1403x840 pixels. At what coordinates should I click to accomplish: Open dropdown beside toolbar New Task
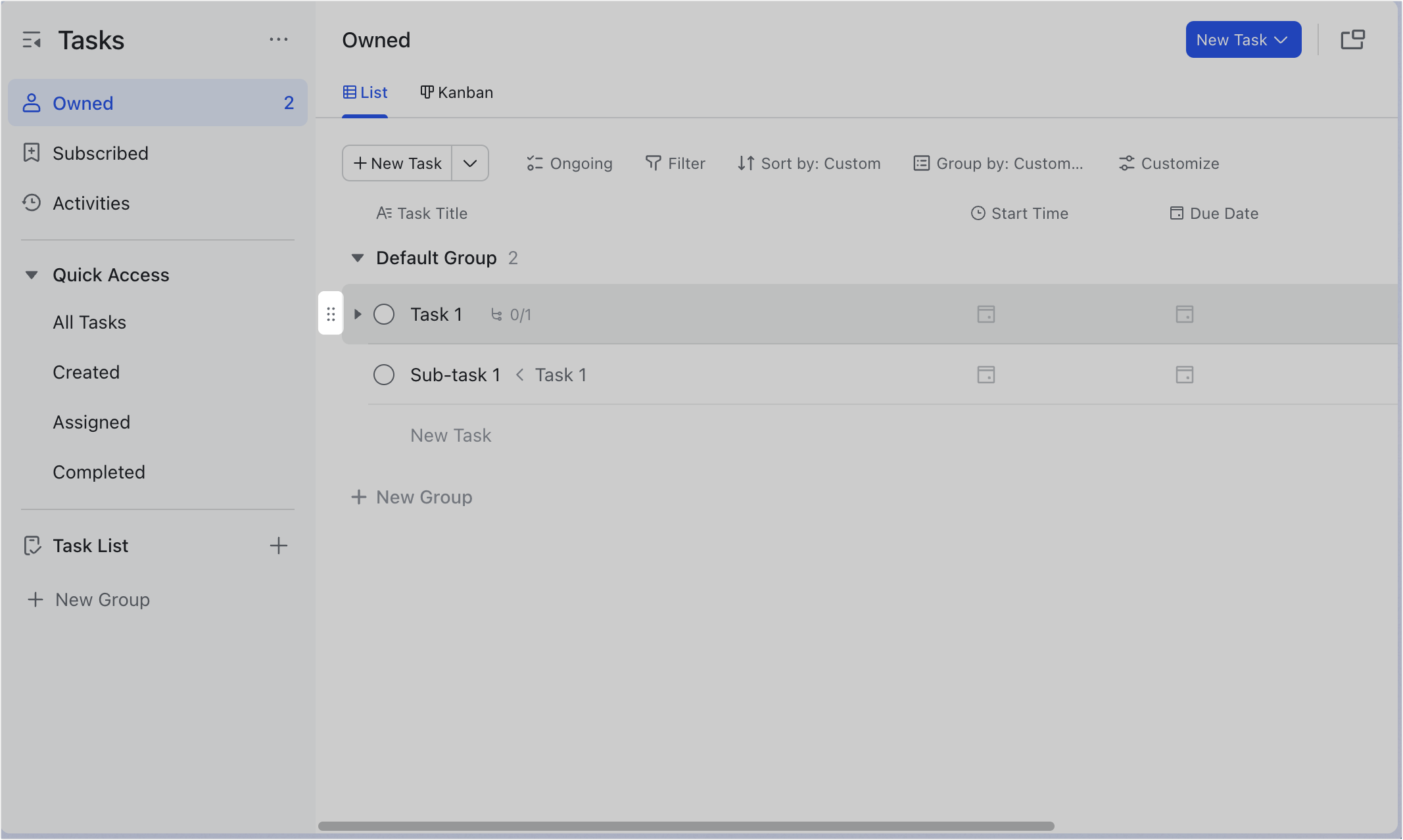(470, 163)
